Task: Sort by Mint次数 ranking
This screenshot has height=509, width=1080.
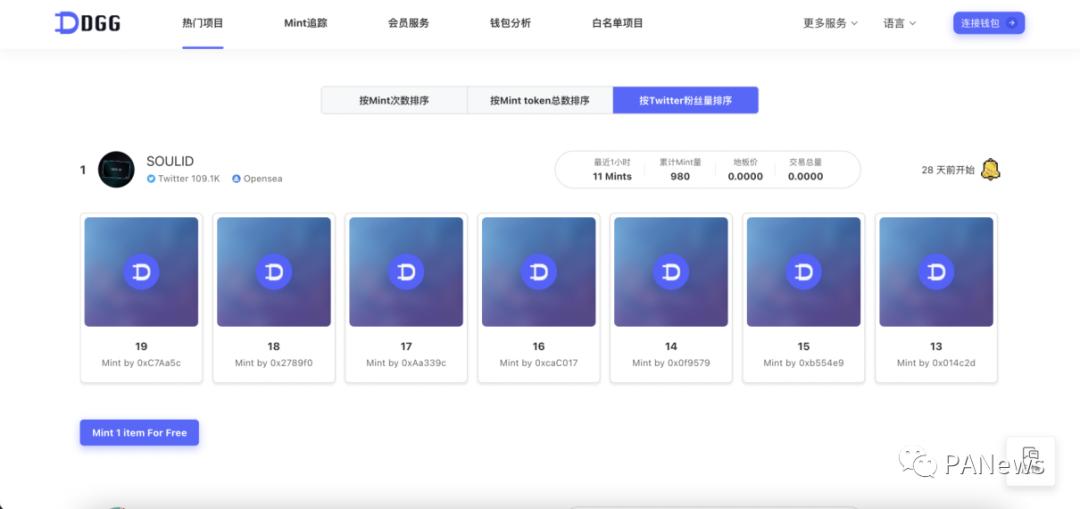Action: click(394, 101)
